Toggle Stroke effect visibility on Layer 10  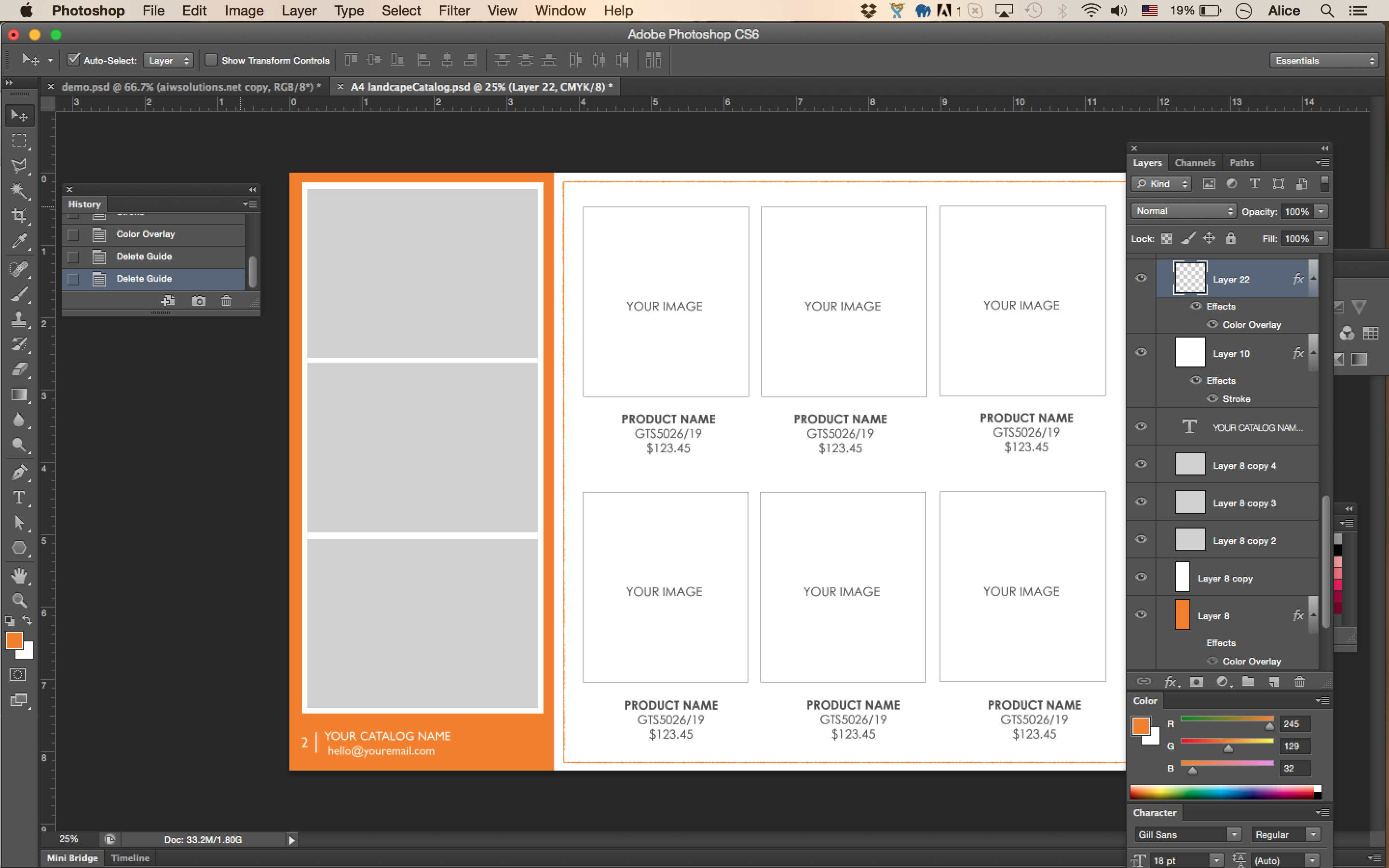click(x=1212, y=398)
